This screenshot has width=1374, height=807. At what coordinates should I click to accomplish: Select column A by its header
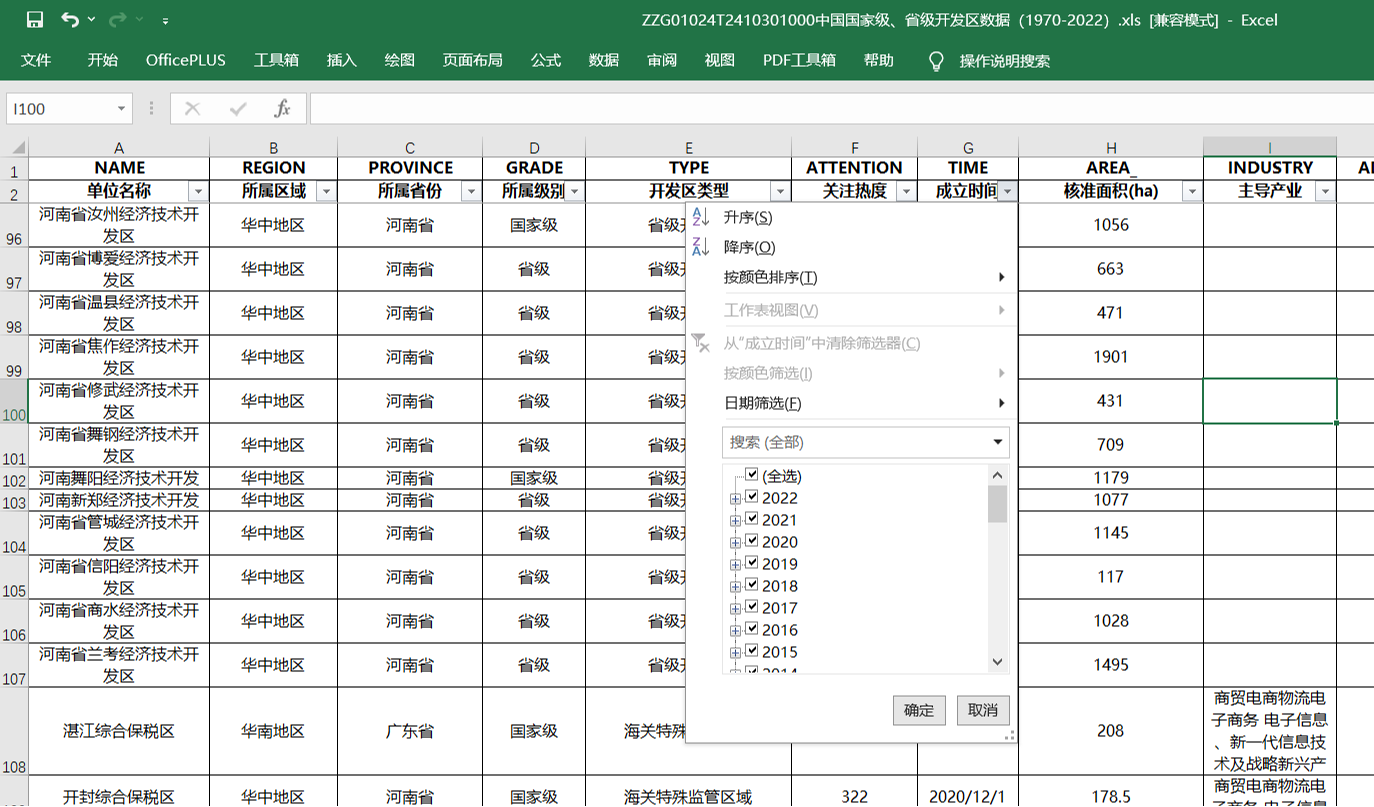click(x=119, y=147)
